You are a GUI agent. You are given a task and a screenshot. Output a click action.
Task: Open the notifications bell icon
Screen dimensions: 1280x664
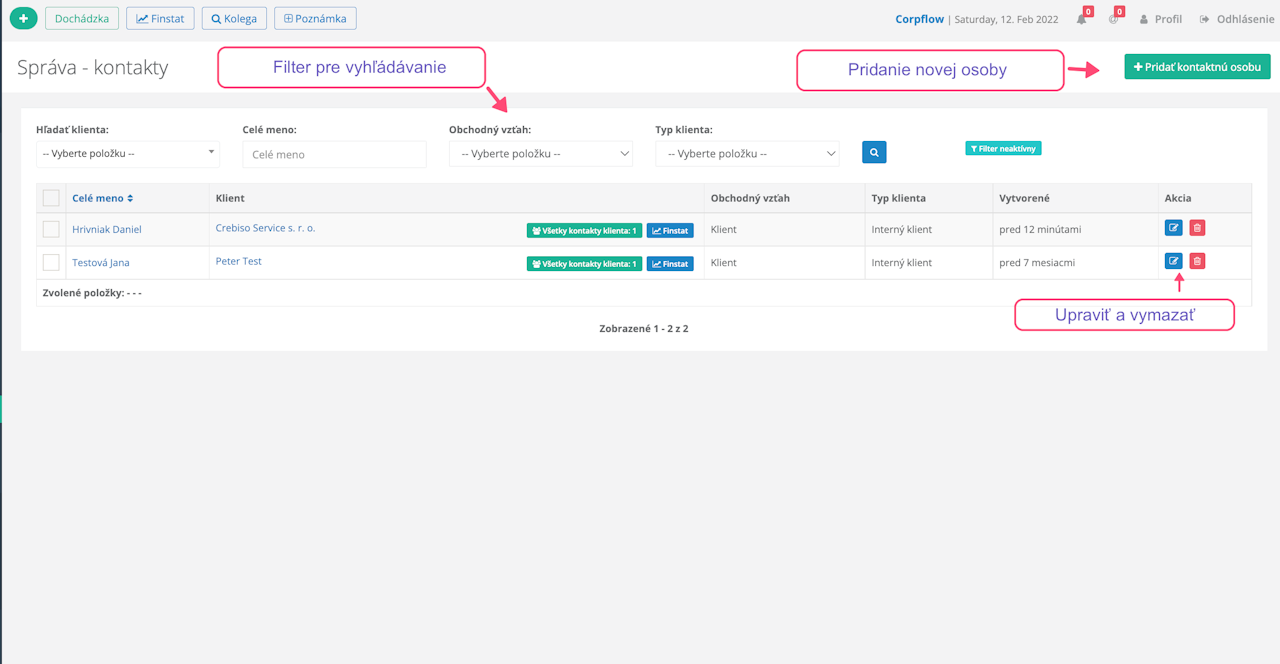1082,19
